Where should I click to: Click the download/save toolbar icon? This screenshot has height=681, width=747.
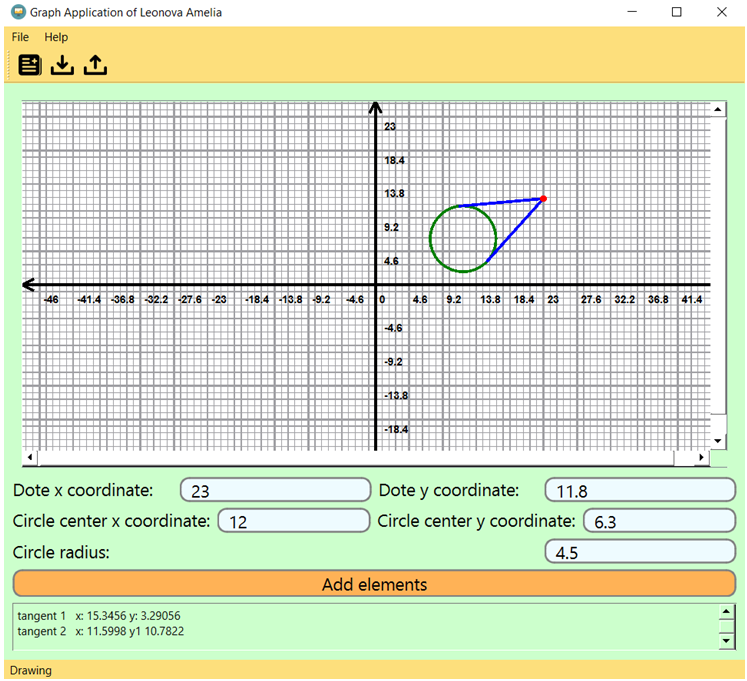62,65
